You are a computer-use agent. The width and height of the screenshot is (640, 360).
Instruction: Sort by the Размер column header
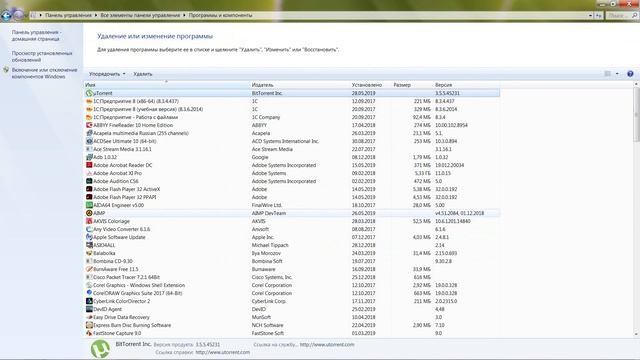tap(412, 85)
